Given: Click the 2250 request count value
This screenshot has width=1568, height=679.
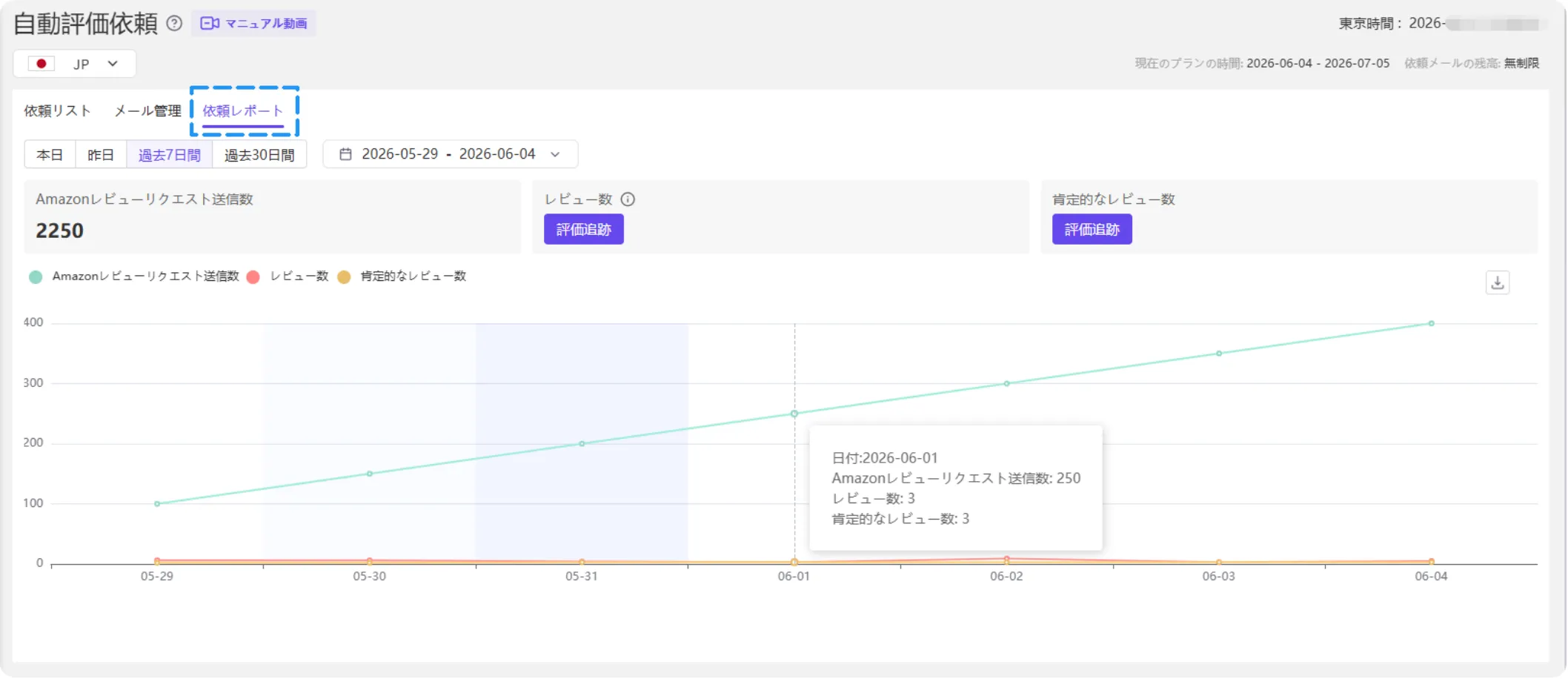Looking at the screenshot, I should tap(60, 231).
